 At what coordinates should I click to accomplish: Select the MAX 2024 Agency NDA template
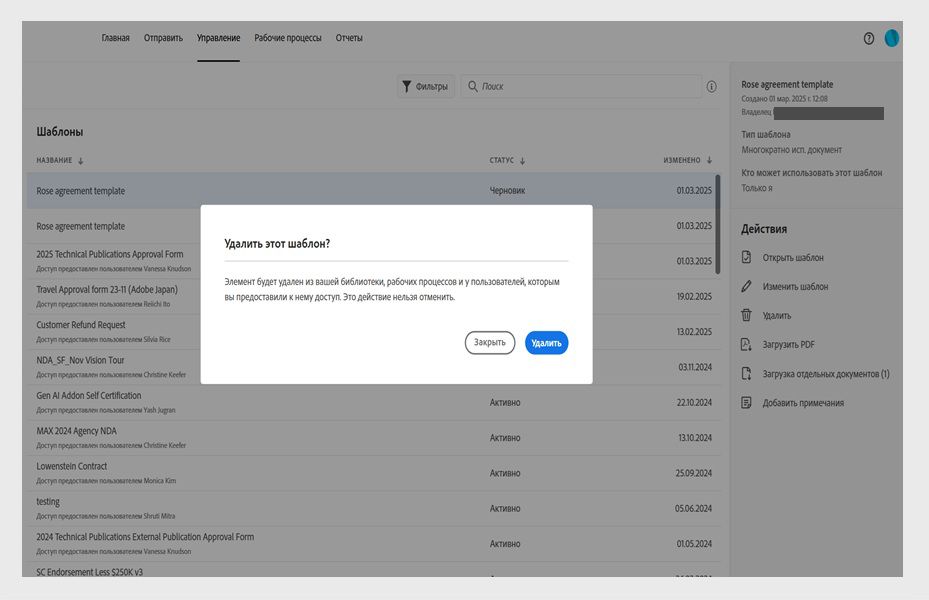click(x=373, y=438)
